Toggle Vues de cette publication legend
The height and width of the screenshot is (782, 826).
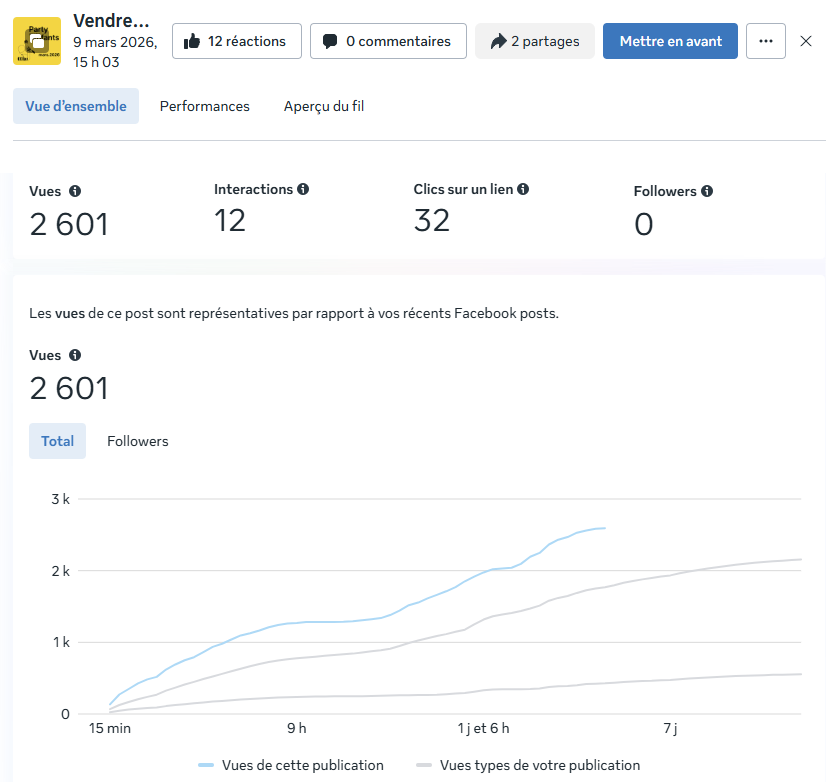tap(291, 765)
